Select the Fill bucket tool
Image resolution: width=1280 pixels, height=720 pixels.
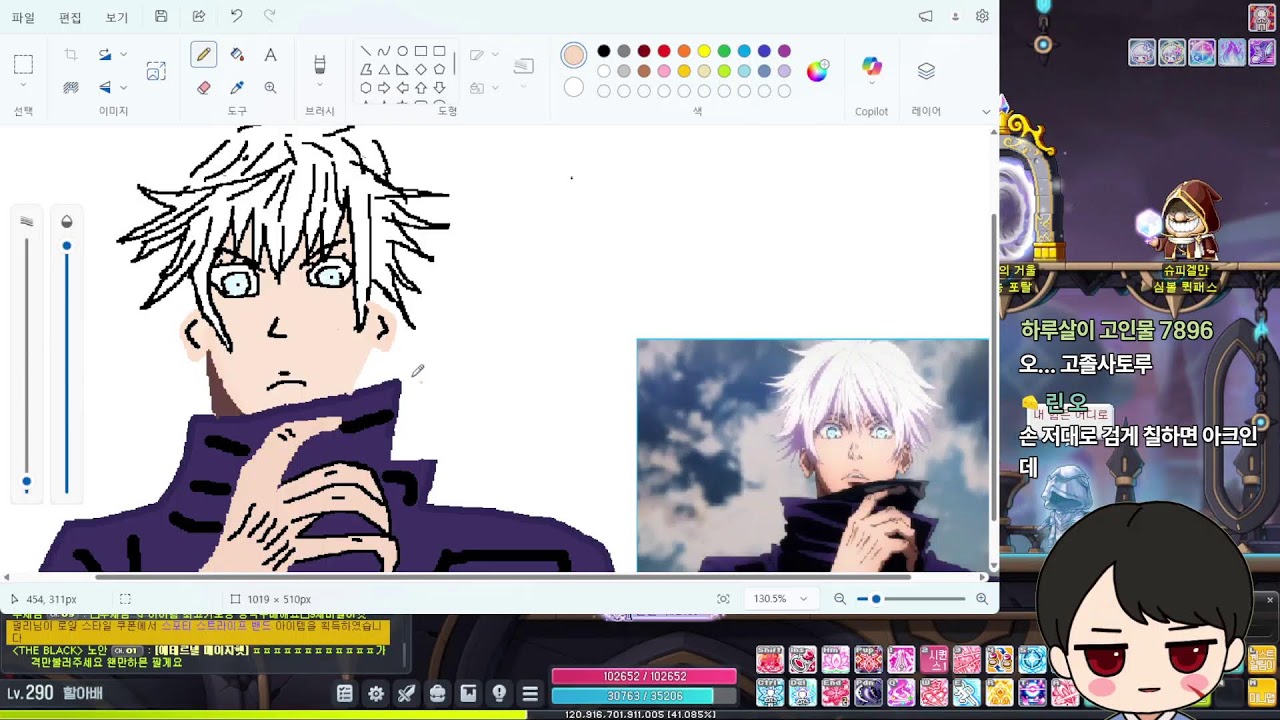[x=237, y=55]
